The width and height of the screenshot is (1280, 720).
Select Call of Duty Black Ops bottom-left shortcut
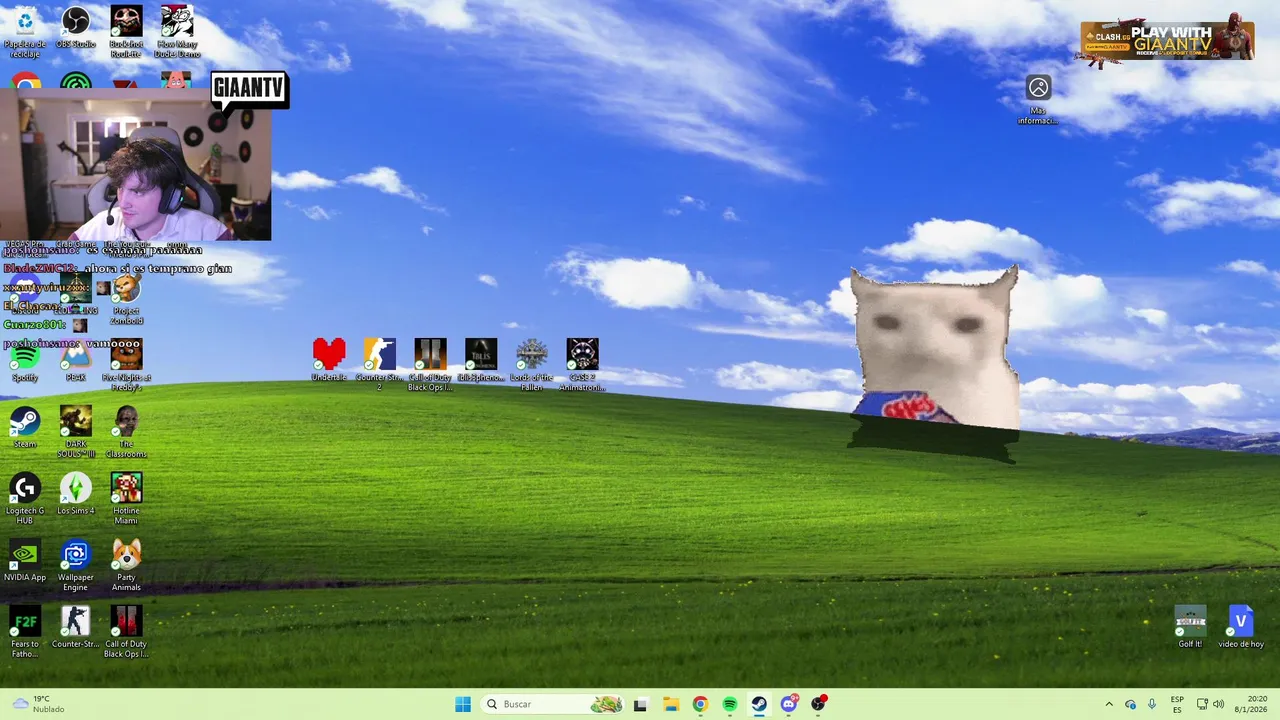pyautogui.click(x=126, y=632)
